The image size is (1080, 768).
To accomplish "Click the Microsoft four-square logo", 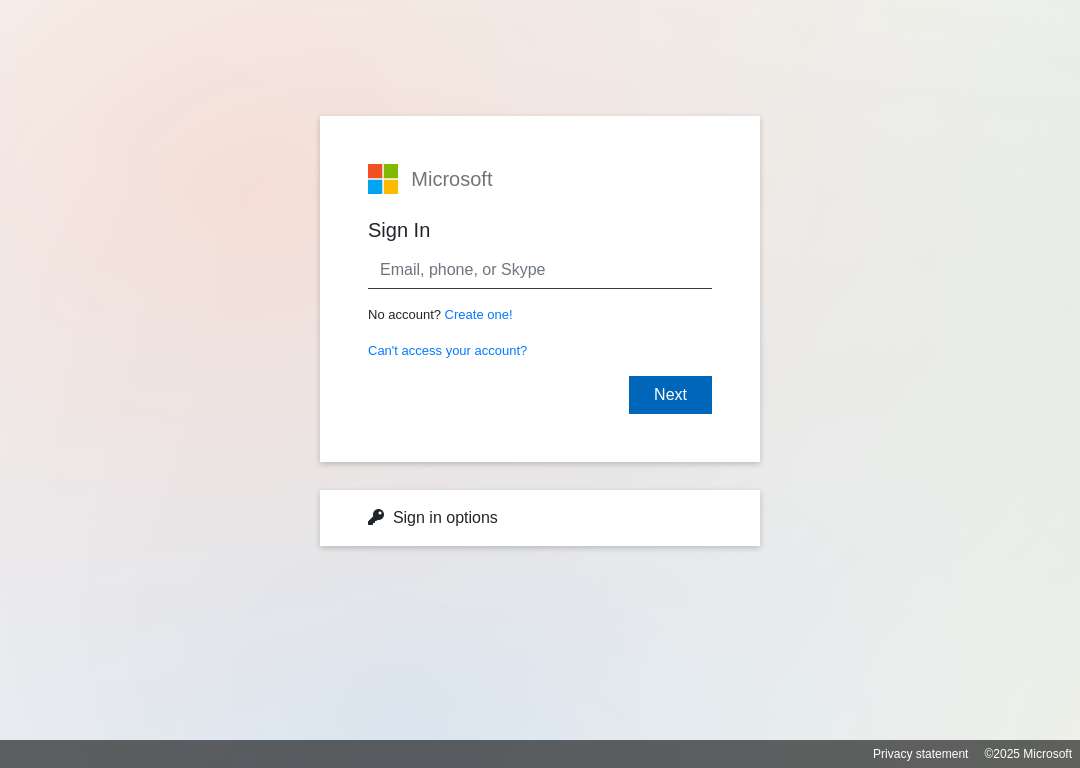I will pos(383,179).
